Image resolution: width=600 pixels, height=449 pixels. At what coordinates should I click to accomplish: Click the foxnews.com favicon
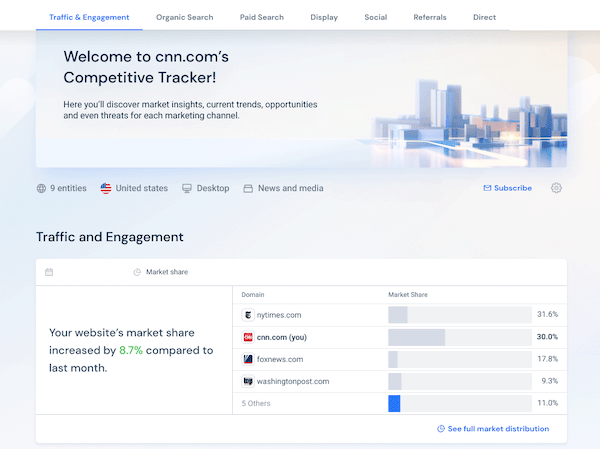point(248,359)
